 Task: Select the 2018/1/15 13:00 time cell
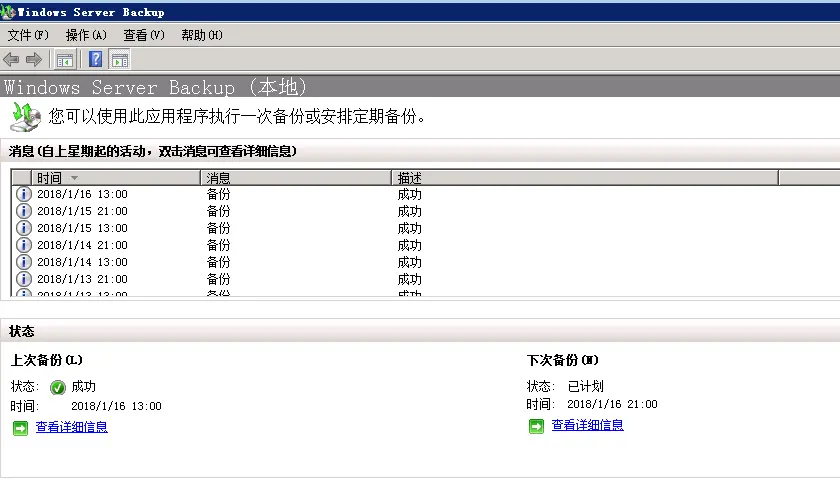pos(82,228)
